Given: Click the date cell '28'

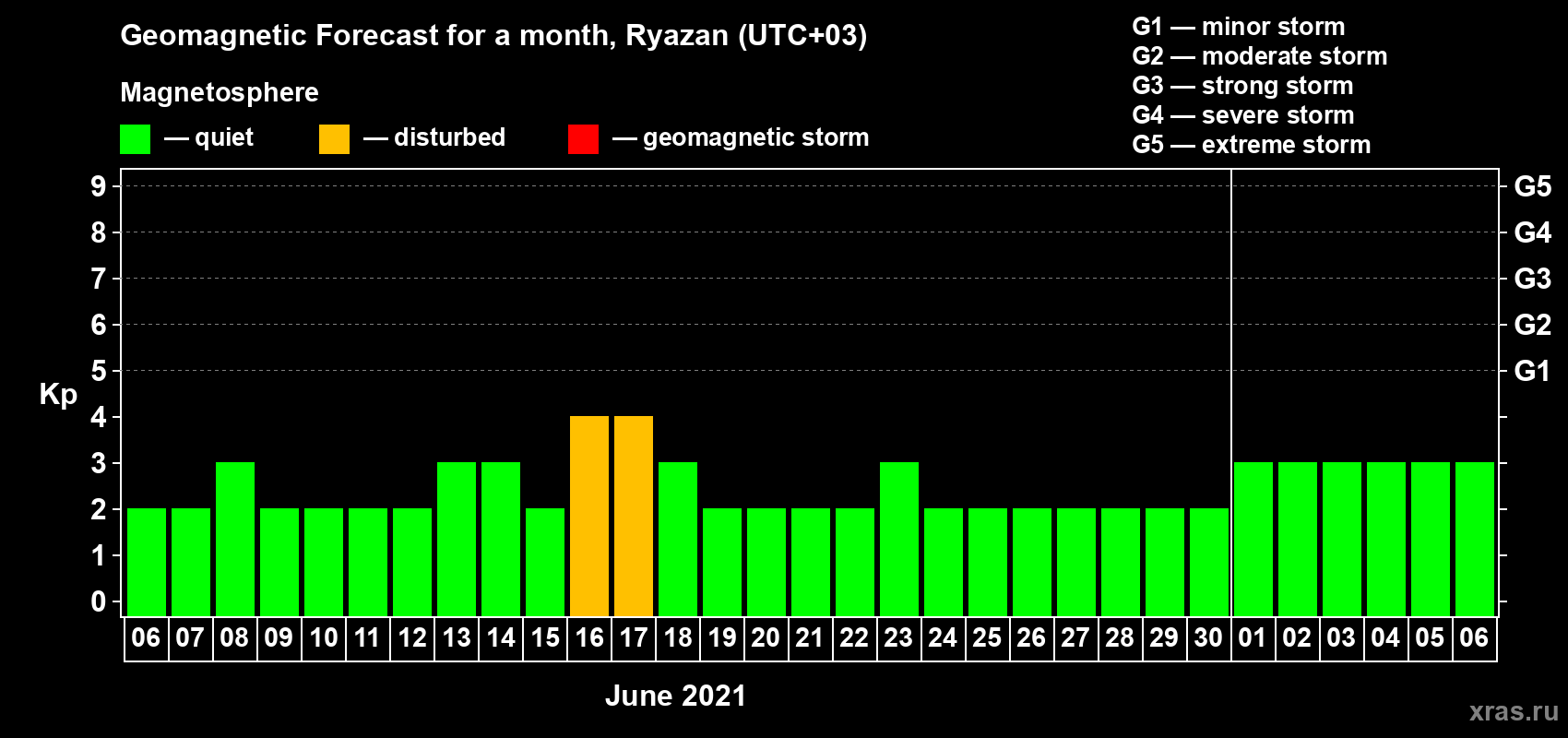Looking at the screenshot, I should pyautogui.click(x=1120, y=638).
